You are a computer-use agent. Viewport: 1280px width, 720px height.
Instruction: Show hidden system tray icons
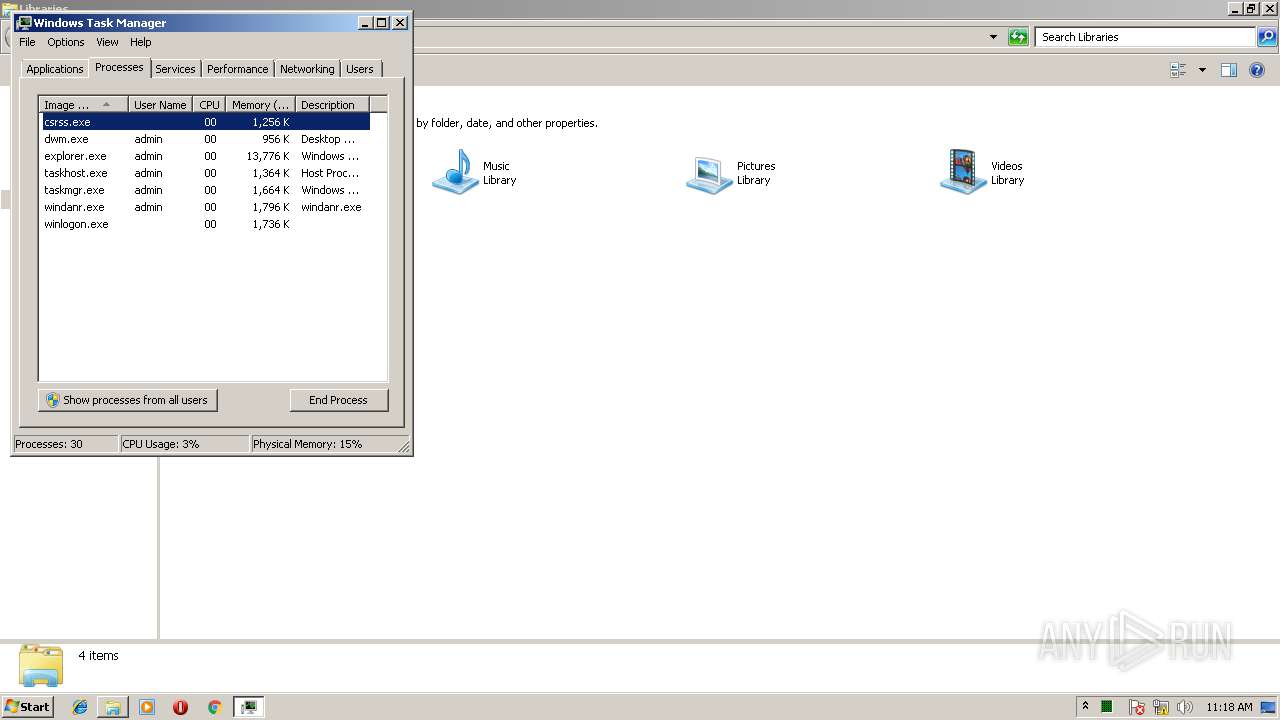point(1085,707)
